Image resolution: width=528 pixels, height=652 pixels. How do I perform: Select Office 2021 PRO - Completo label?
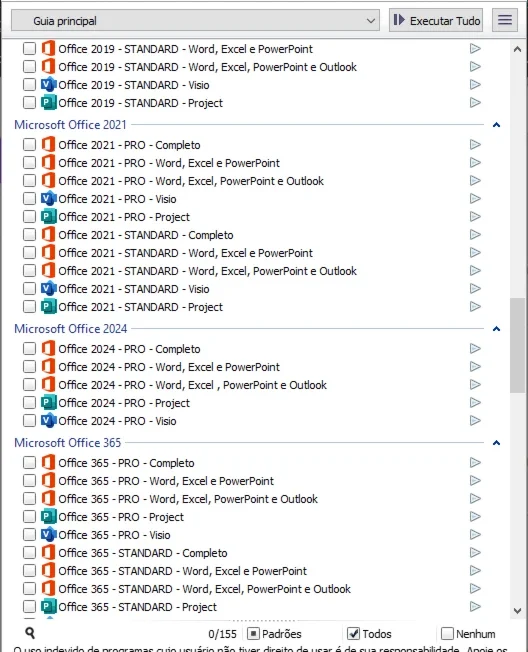click(129, 145)
